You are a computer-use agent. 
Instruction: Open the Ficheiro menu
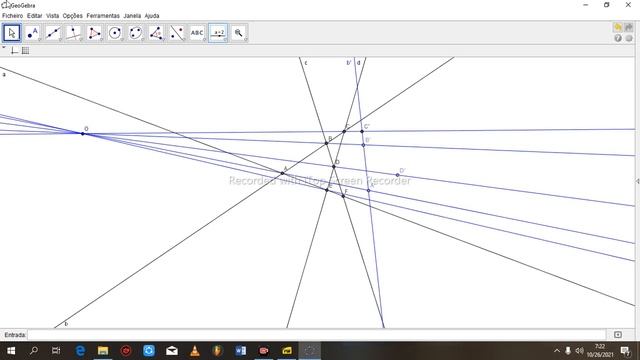(13, 16)
